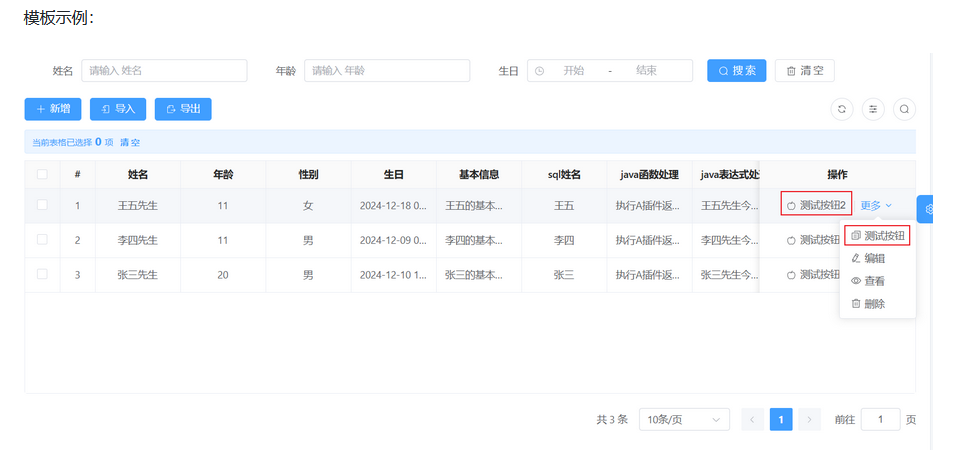Select the checkbox for row 张三先生

(42, 274)
